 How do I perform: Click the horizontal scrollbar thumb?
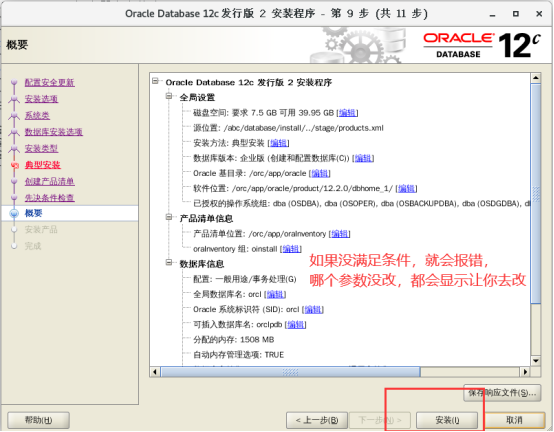click(x=290, y=372)
